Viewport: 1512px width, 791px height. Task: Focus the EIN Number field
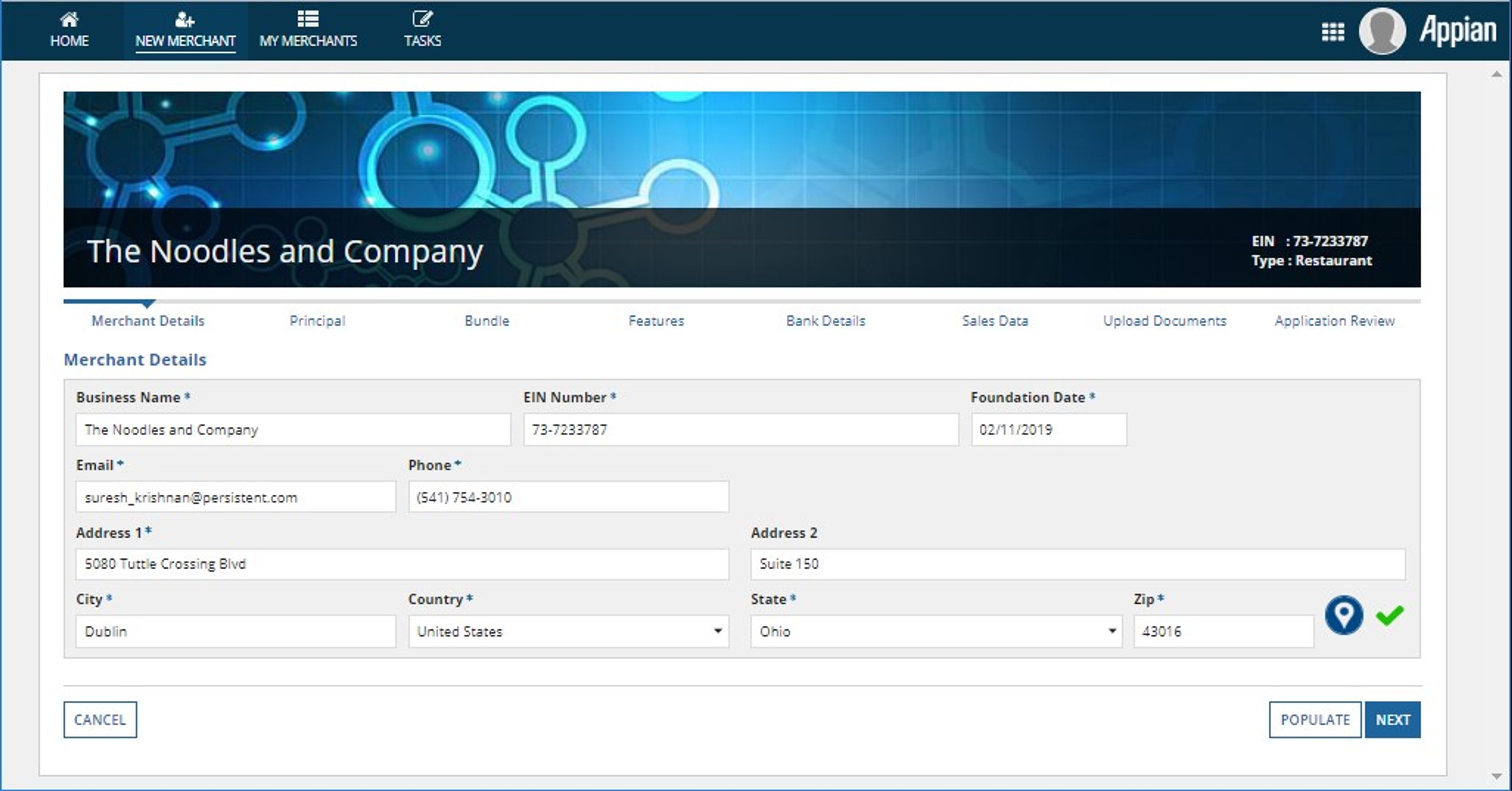(x=741, y=429)
